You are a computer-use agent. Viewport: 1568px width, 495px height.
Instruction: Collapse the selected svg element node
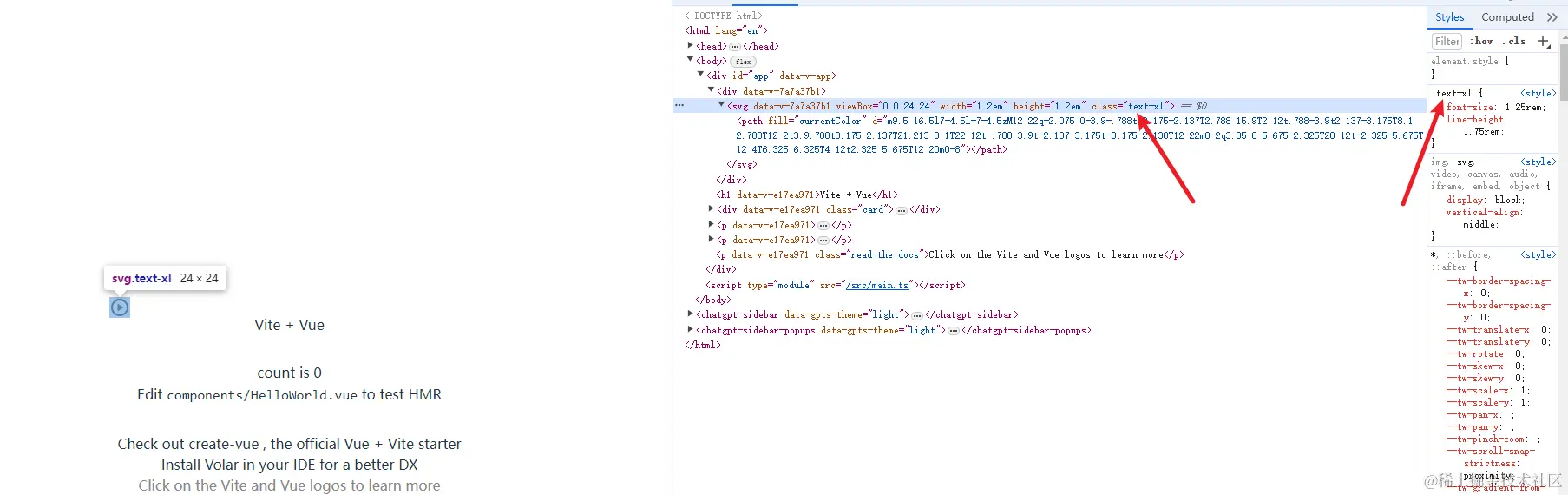pos(721,105)
